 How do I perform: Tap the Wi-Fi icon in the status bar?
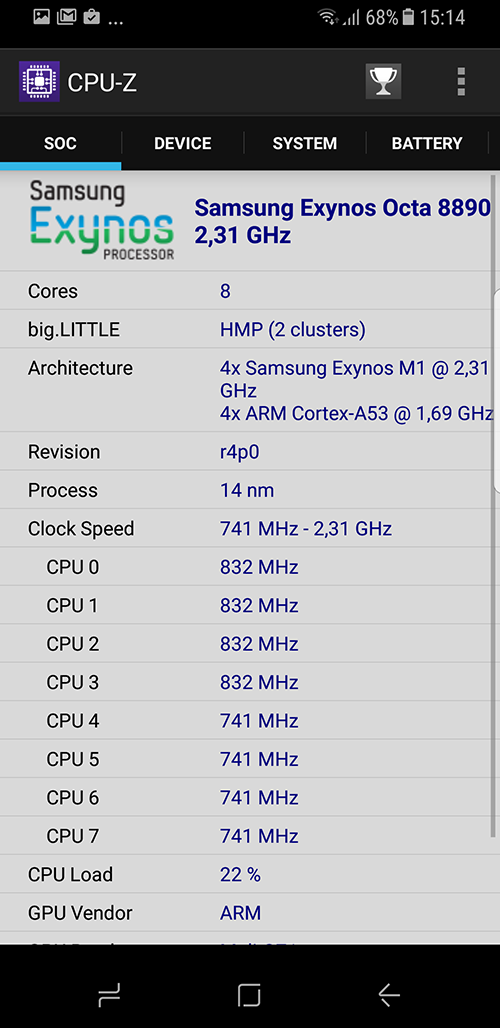coord(328,17)
